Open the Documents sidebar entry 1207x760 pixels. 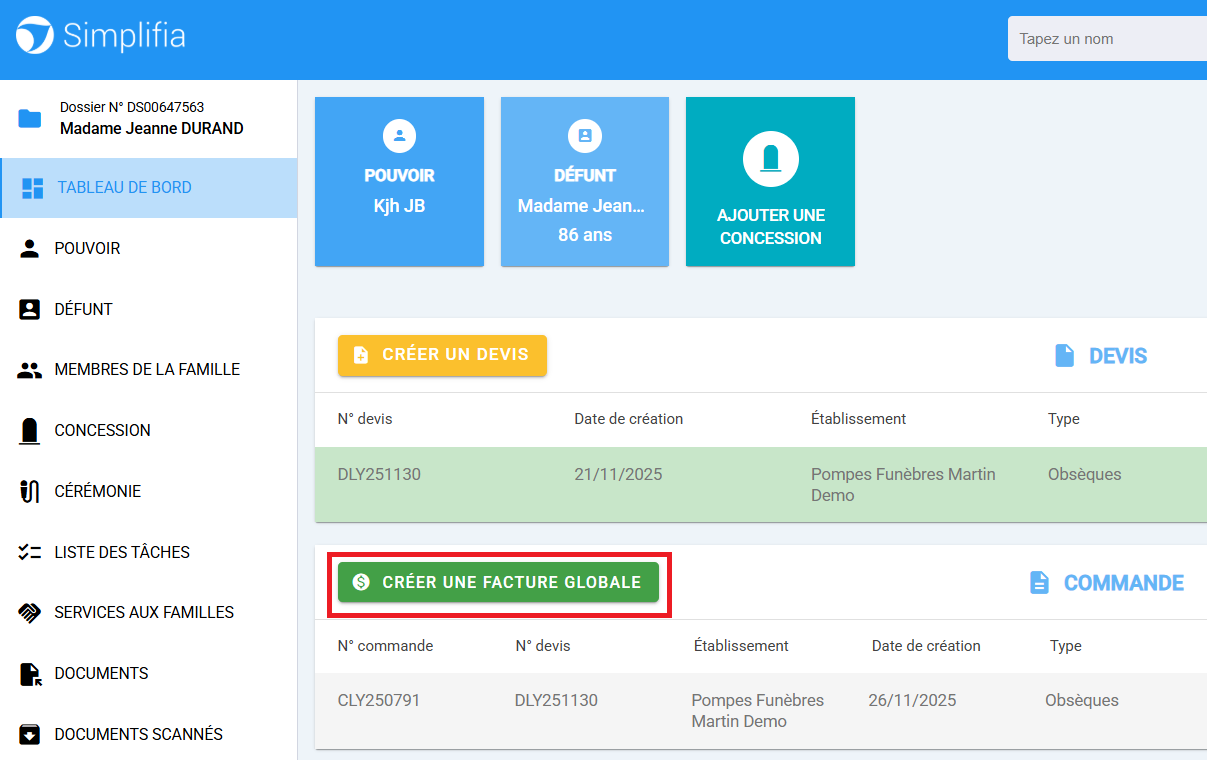[101, 673]
